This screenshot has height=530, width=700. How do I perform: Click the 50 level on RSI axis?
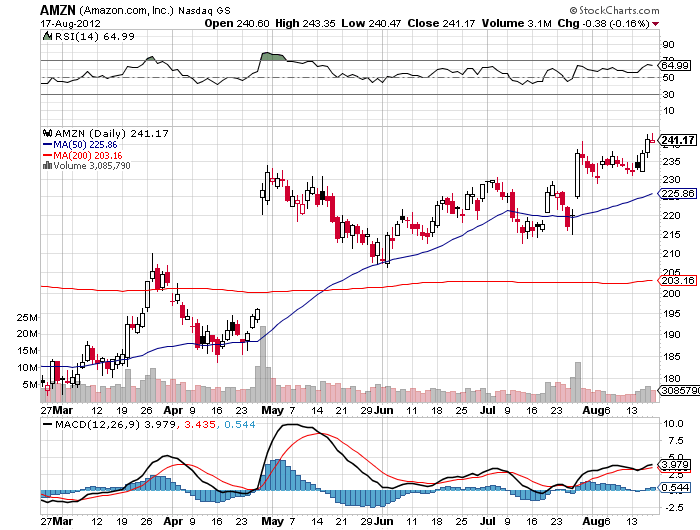tap(668, 78)
